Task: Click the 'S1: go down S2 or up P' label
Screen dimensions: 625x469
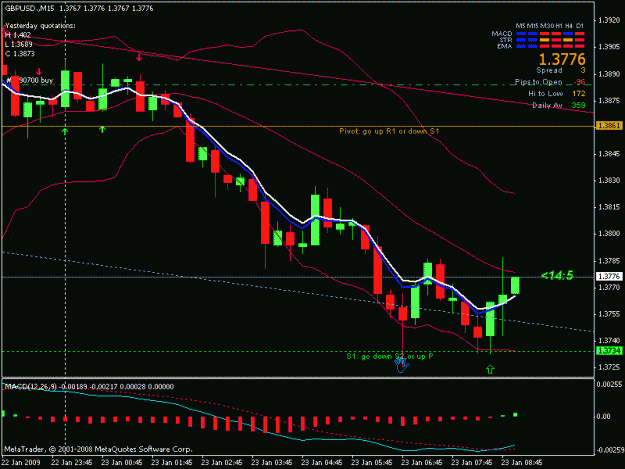Action: click(x=390, y=356)
